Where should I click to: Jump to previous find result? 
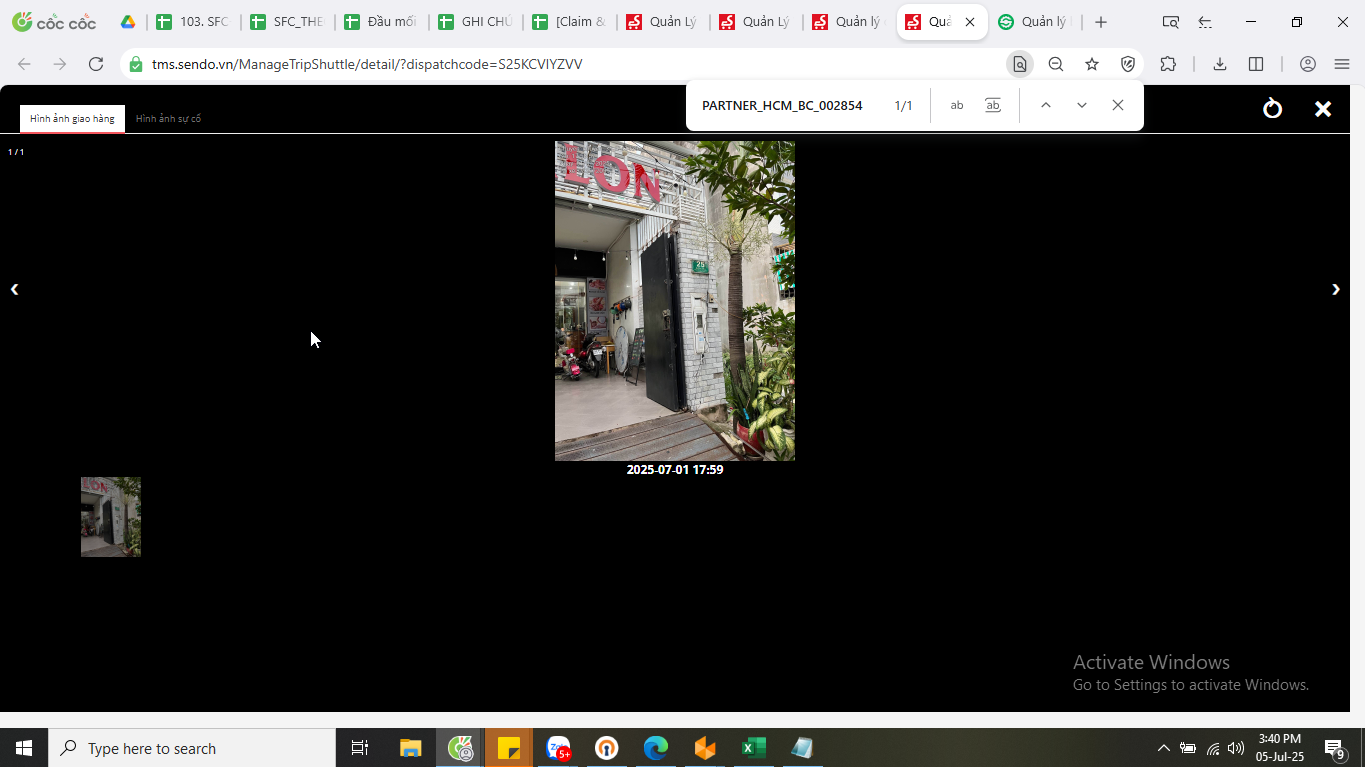point(1045,105)
